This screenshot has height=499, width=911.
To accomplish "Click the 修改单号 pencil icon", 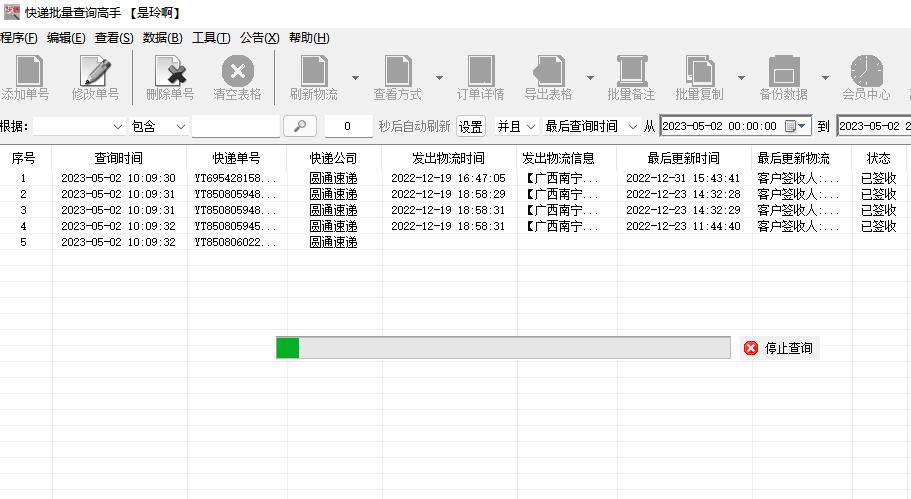I will click(95, 71).
